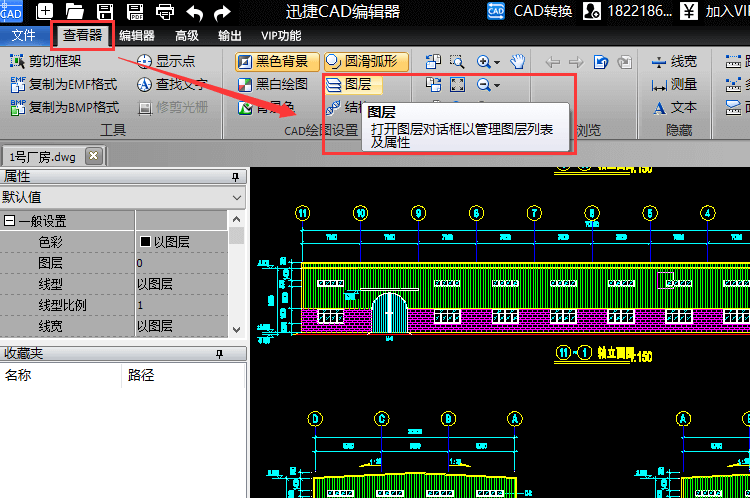Click the account number 1822186
The height and width of the screenshot is (498, 750).
pos(640,11)
